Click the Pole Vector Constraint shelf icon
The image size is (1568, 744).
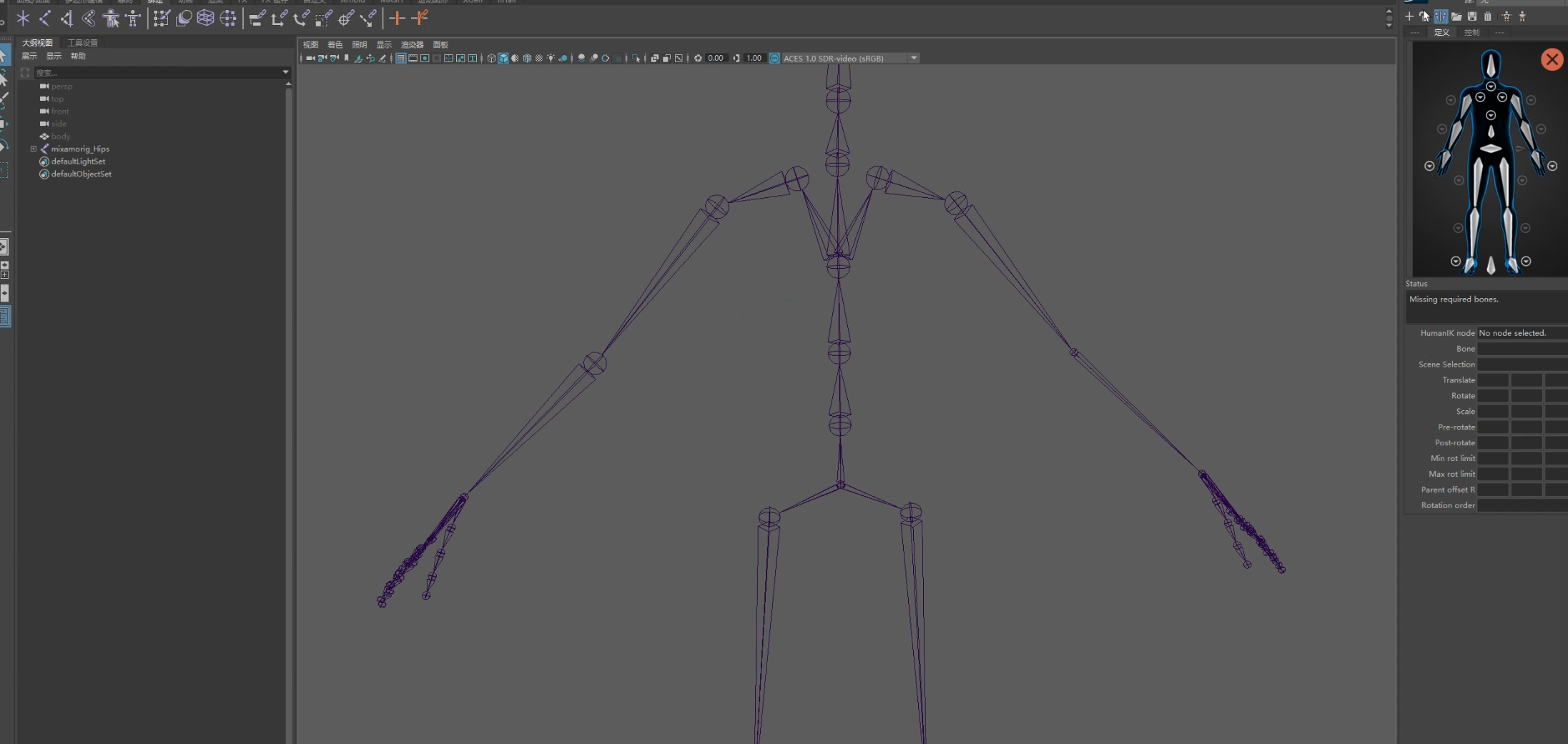coord(368,19)
